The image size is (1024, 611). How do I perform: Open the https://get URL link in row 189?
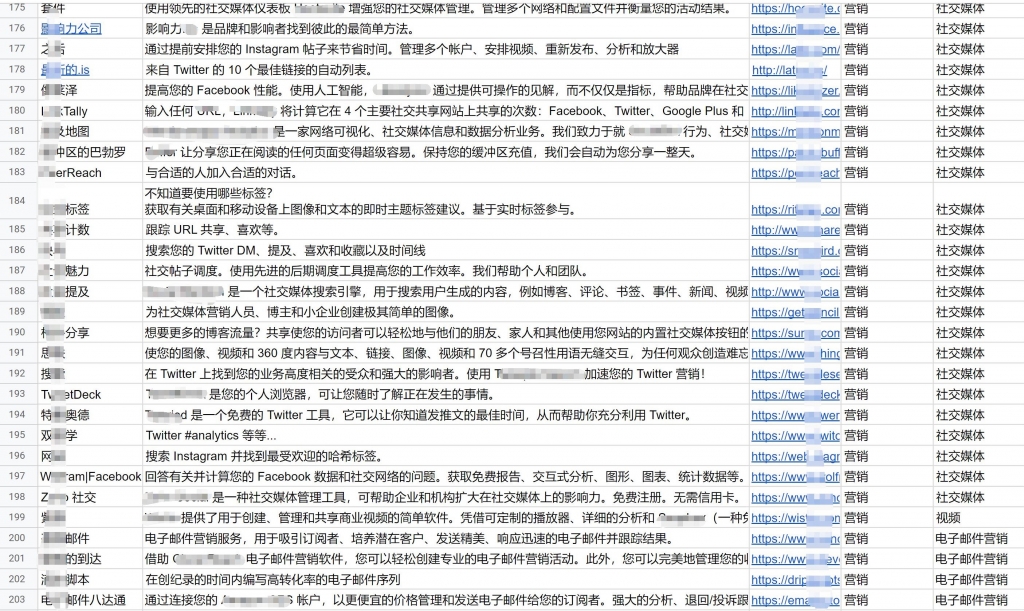pyautogui.click(x=795, y=312)
